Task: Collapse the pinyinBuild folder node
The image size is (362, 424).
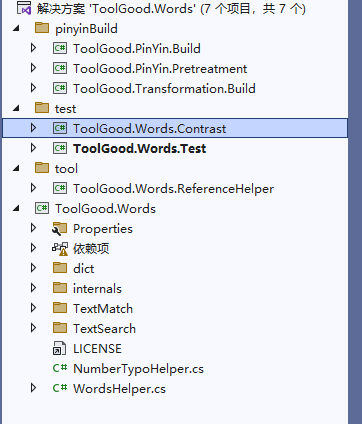Action: click(x=16, y=29)
